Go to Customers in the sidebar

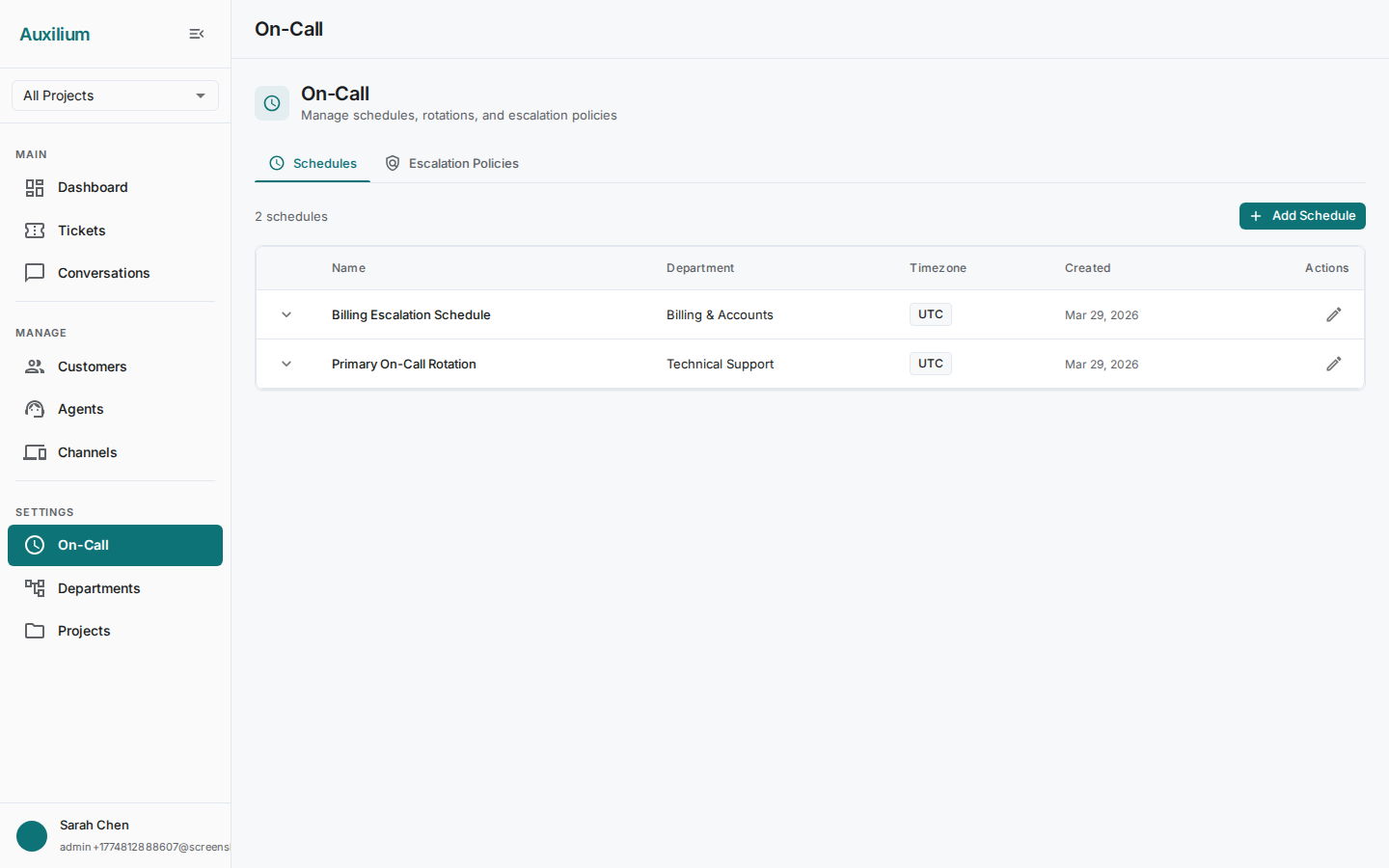[x=92, y=366]
